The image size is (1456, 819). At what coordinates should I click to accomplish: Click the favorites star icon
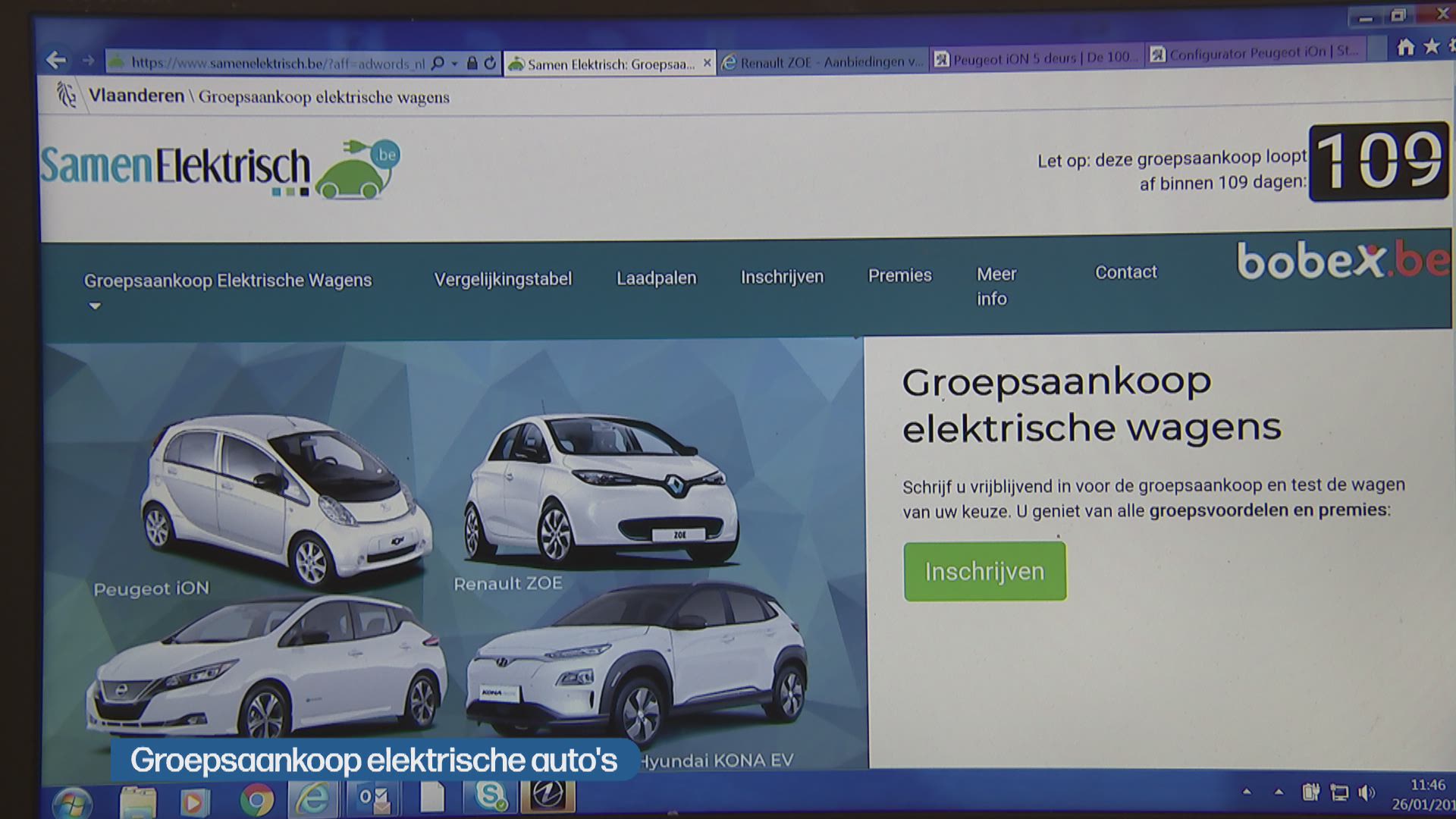pyautogui.click(x=1431, y=47)
